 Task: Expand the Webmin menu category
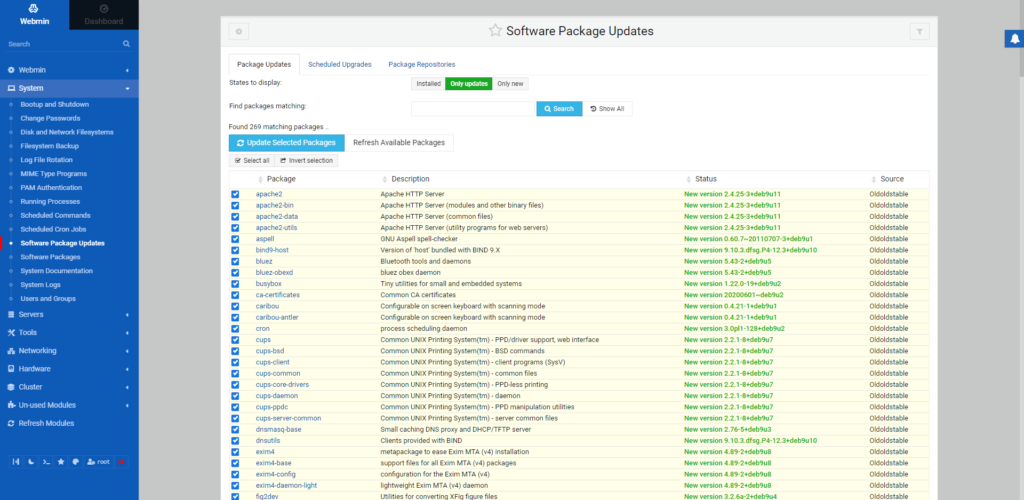69,70
